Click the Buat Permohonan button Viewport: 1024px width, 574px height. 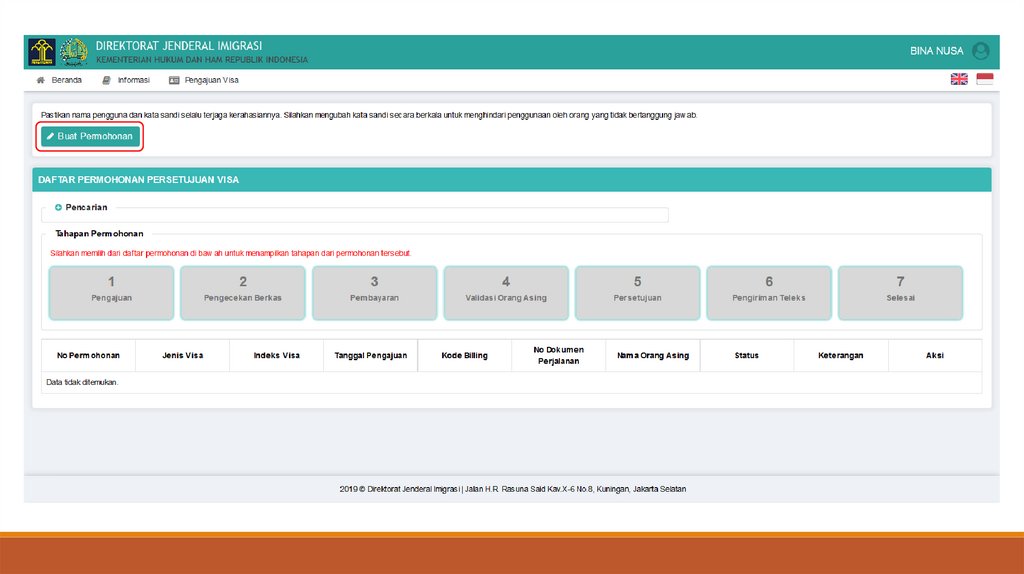[x=90, y=136]
